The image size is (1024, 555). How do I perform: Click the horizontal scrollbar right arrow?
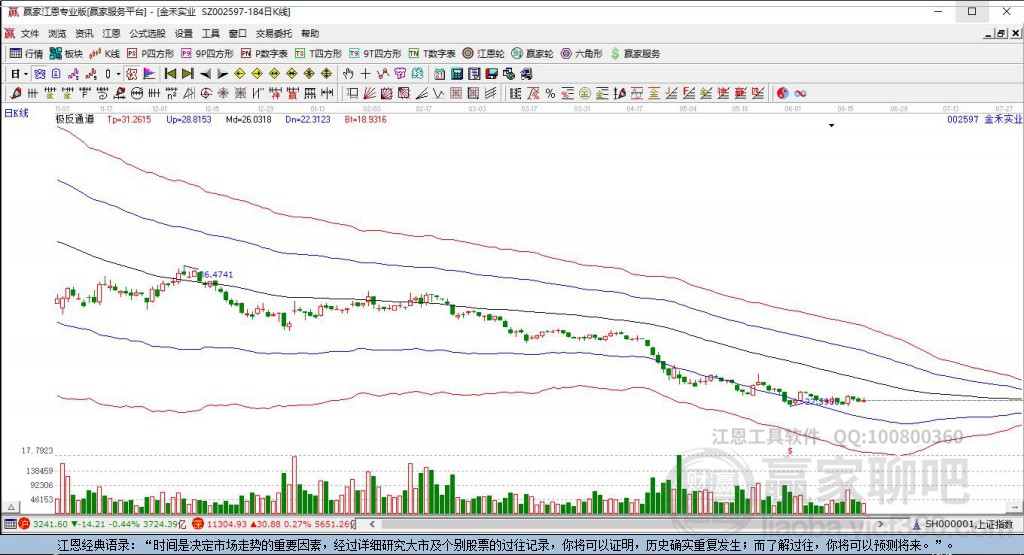point(880,524)
